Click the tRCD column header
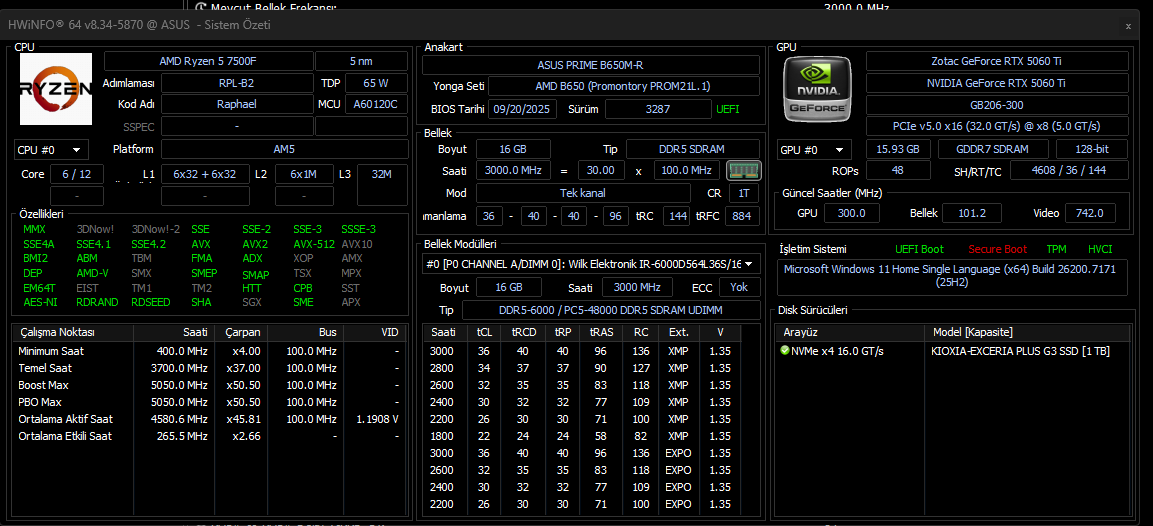The height and width of the screenshot is (526, 1153). point(523,333)
